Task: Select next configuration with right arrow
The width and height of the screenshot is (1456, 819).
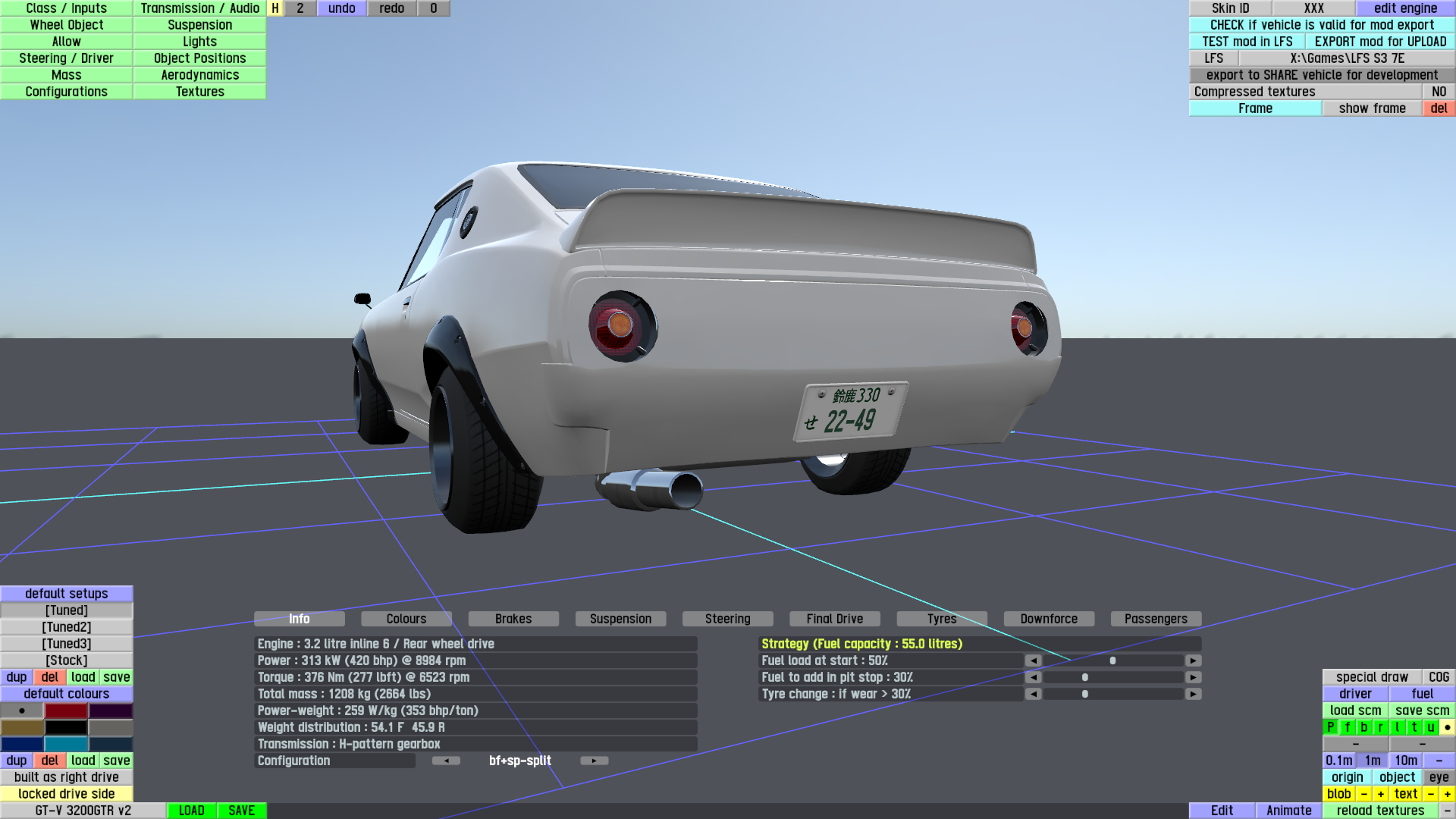Action: [x=594, y=761]
